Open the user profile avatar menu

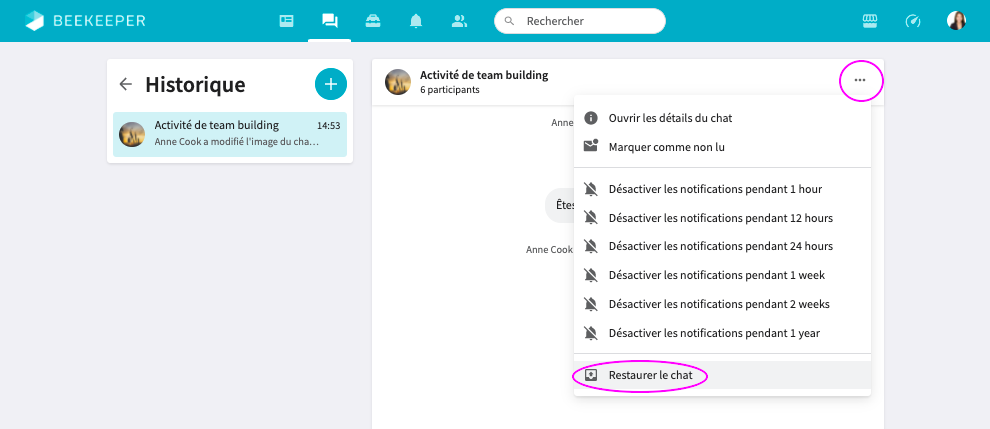pyautogui.click(x=956, y=21)
